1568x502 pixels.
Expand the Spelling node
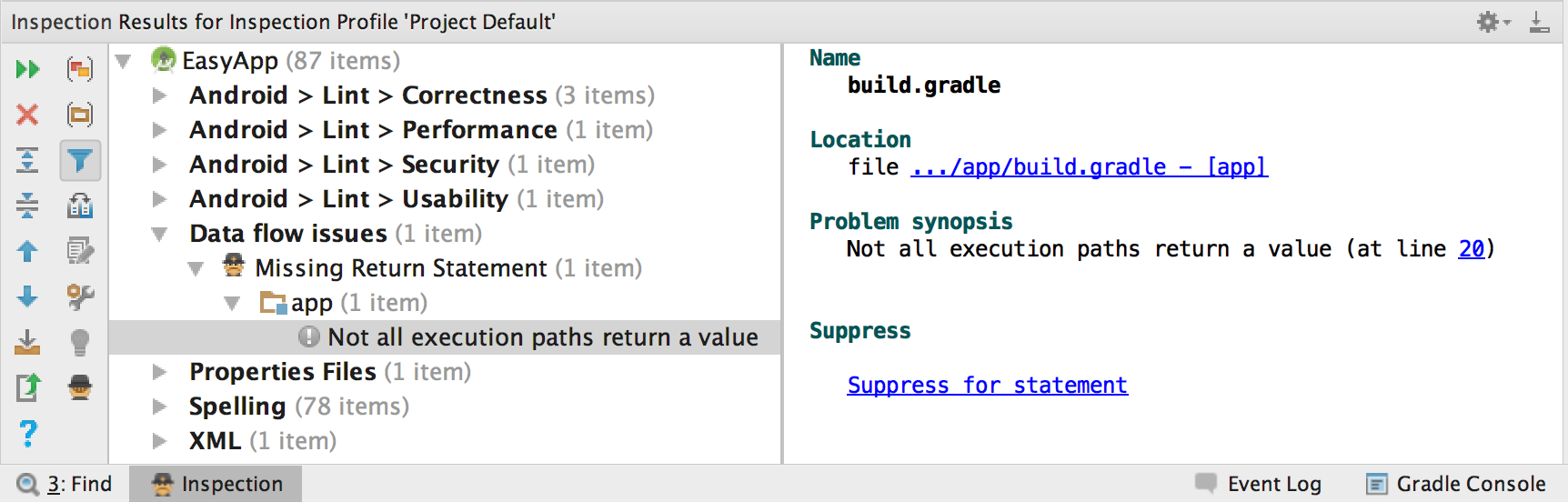point(159,407)
